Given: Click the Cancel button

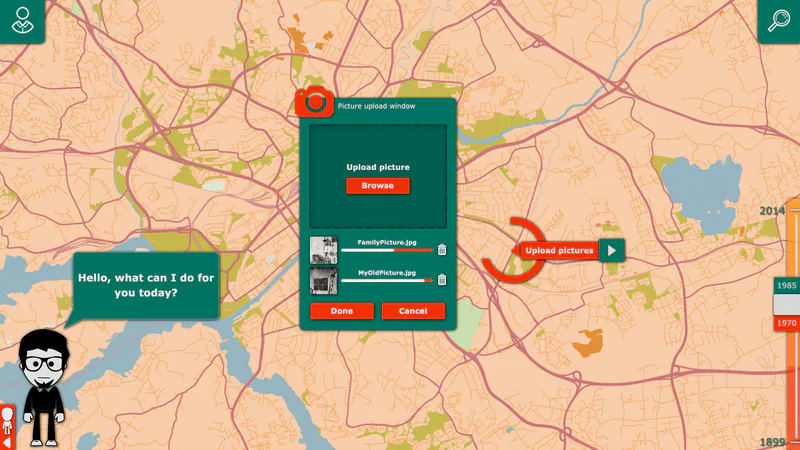Looking at the screenshot, I should coord(413,311).
